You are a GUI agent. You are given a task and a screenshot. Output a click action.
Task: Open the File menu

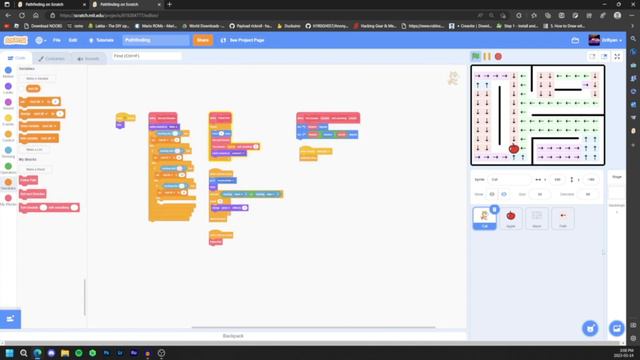pos(57,40)
